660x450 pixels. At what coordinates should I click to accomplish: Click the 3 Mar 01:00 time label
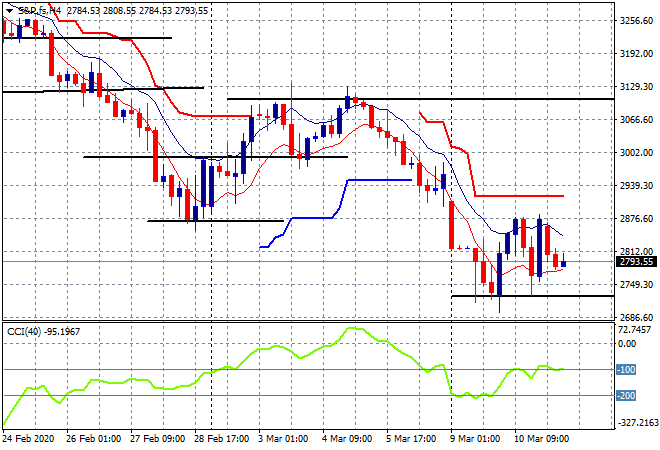(283, 439)
